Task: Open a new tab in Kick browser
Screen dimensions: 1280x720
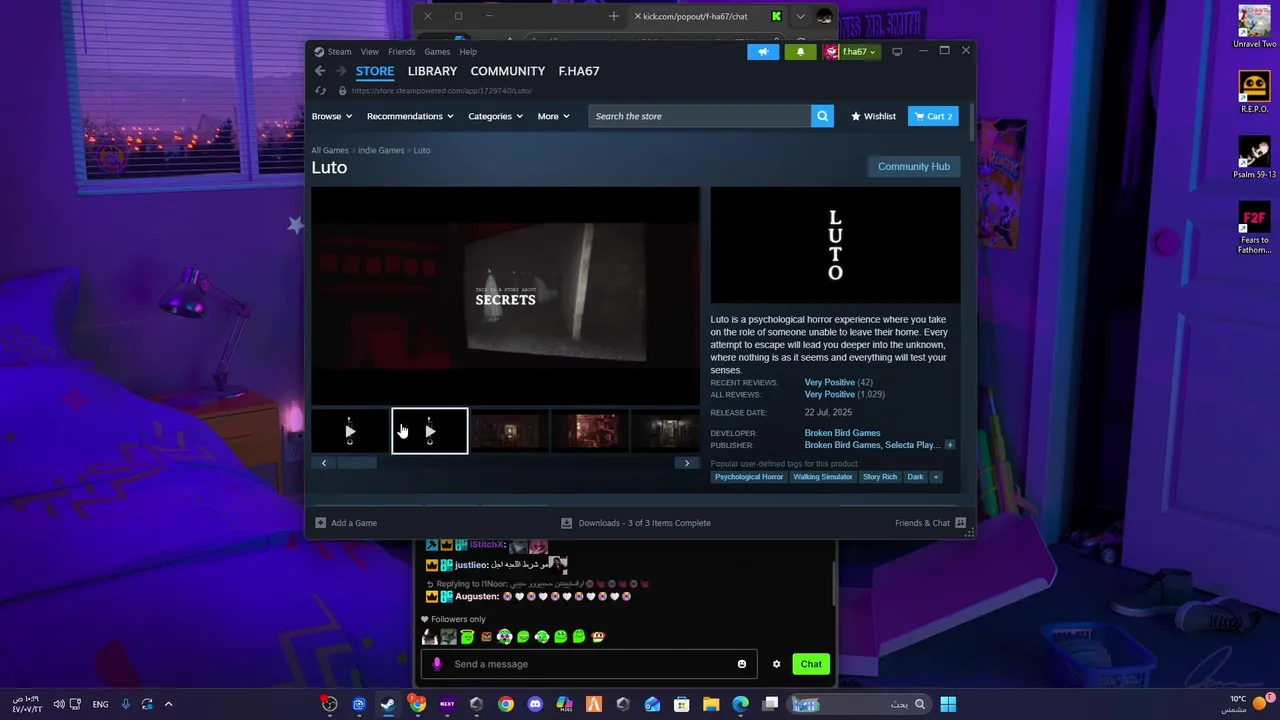Action: pos(614,16)
